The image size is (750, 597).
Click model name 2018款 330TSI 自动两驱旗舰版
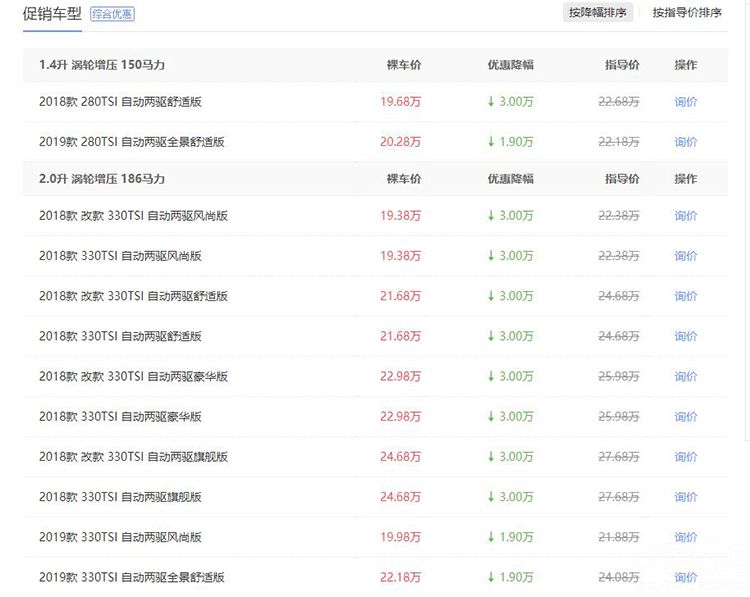[x=120, y=497]
